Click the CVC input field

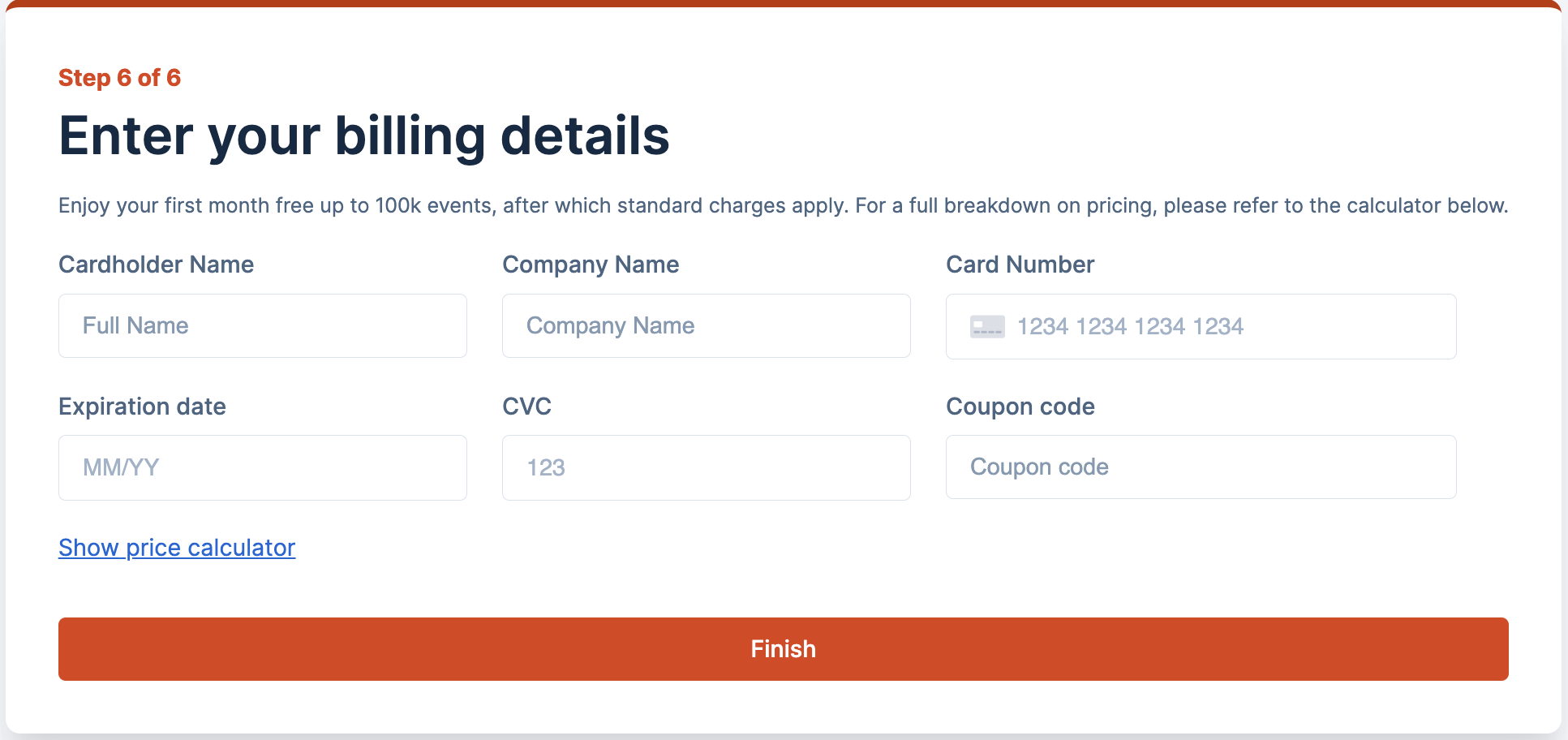[706, 468]
